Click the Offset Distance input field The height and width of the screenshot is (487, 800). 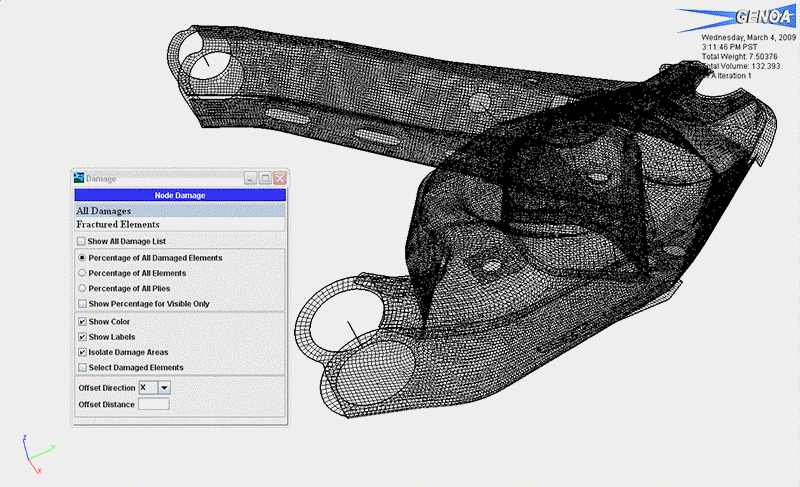point(153,404)
